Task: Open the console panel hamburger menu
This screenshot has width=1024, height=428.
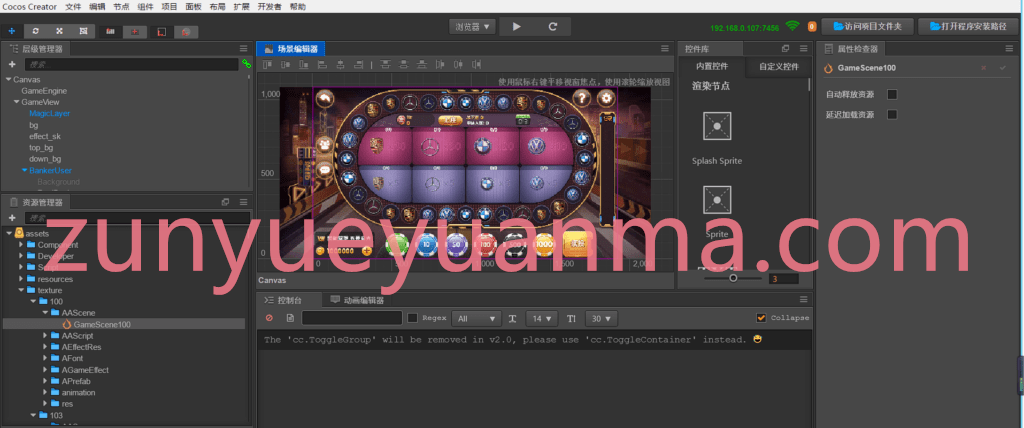Action: click(803, 299)
